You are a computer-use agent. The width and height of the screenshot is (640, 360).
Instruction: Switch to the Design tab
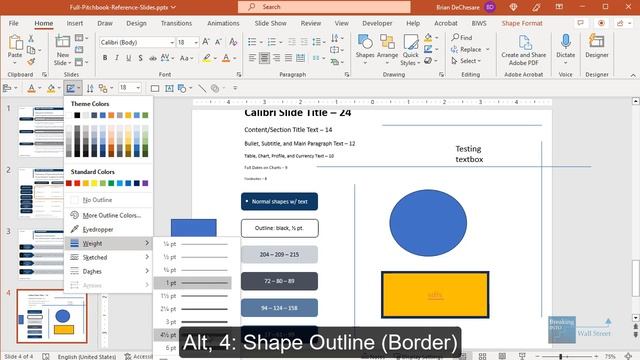(x=136, y=23)
